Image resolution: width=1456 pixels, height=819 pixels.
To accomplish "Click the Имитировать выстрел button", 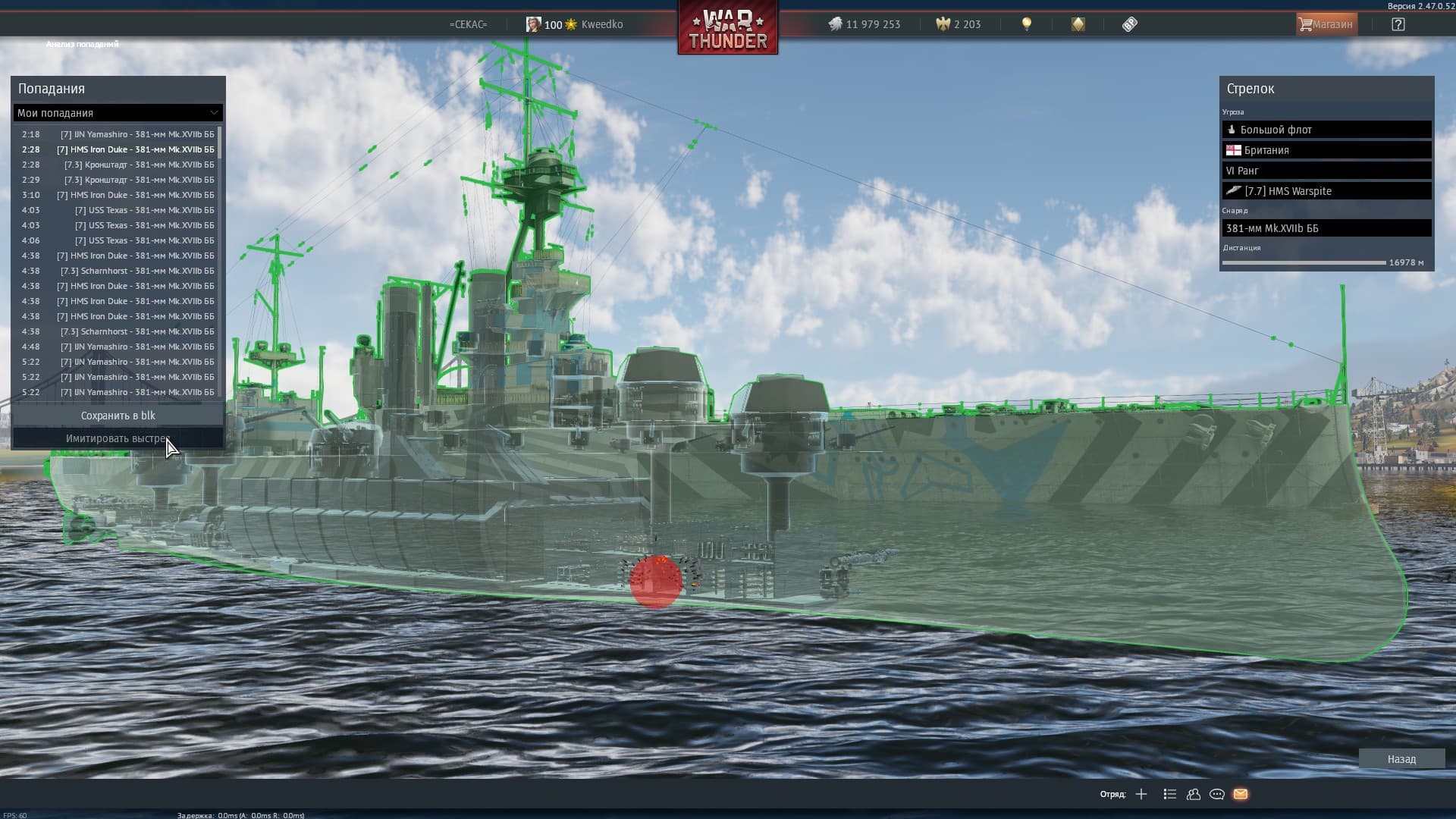I will click(x=118, y=438).
